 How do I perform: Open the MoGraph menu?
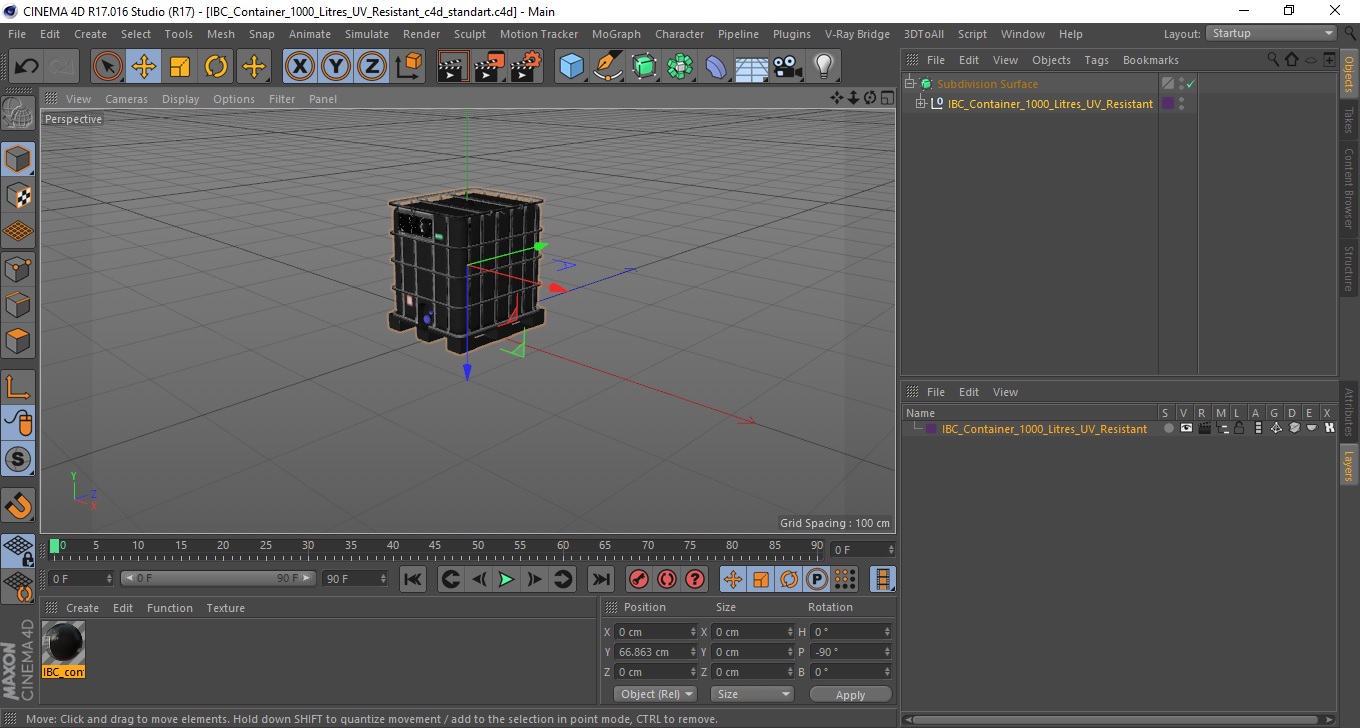[x=616, y=34]
